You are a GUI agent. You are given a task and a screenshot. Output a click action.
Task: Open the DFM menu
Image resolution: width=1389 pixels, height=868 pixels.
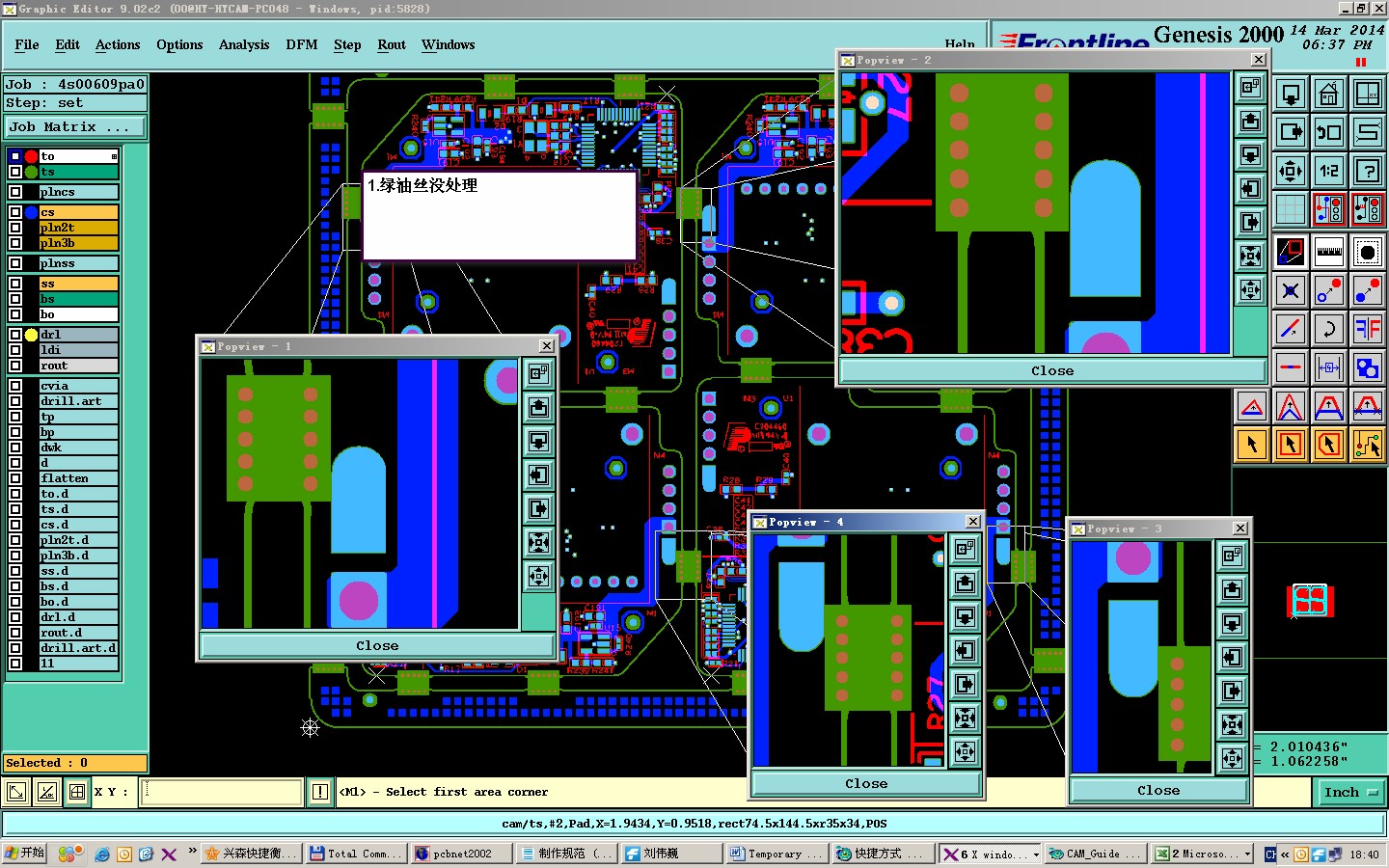(302, 44)
